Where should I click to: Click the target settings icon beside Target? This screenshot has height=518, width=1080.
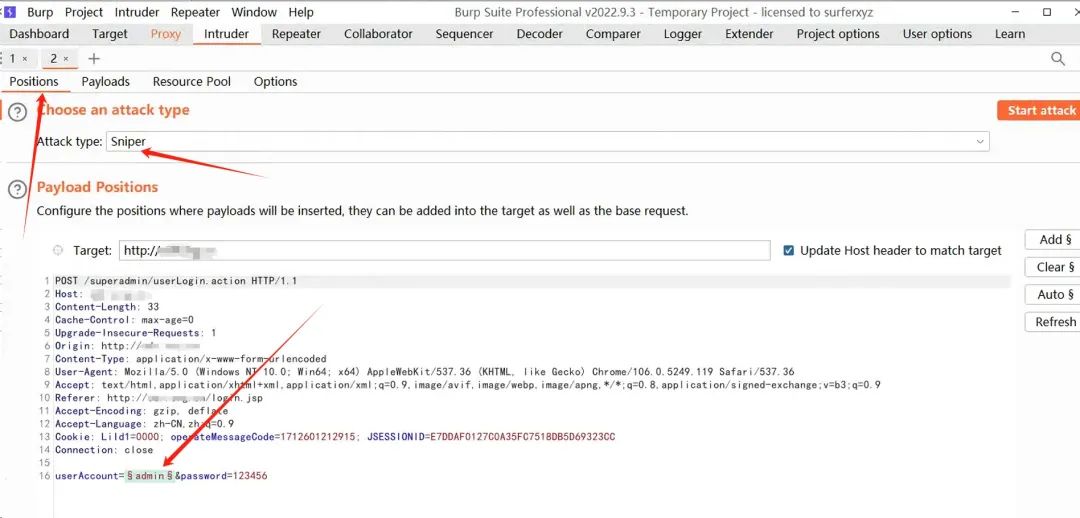coord(58,251)
